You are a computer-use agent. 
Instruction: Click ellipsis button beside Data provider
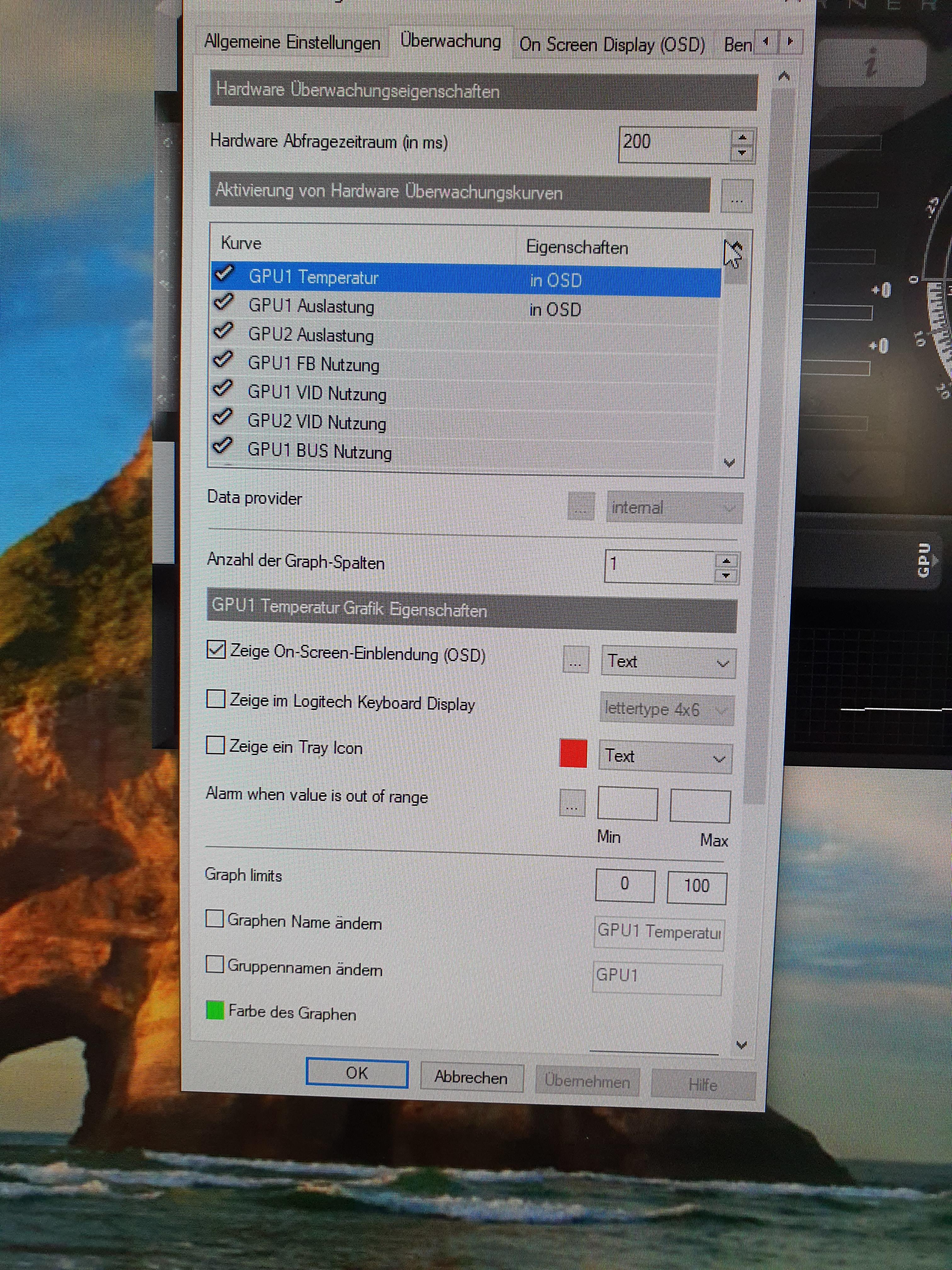pos(581,506)
